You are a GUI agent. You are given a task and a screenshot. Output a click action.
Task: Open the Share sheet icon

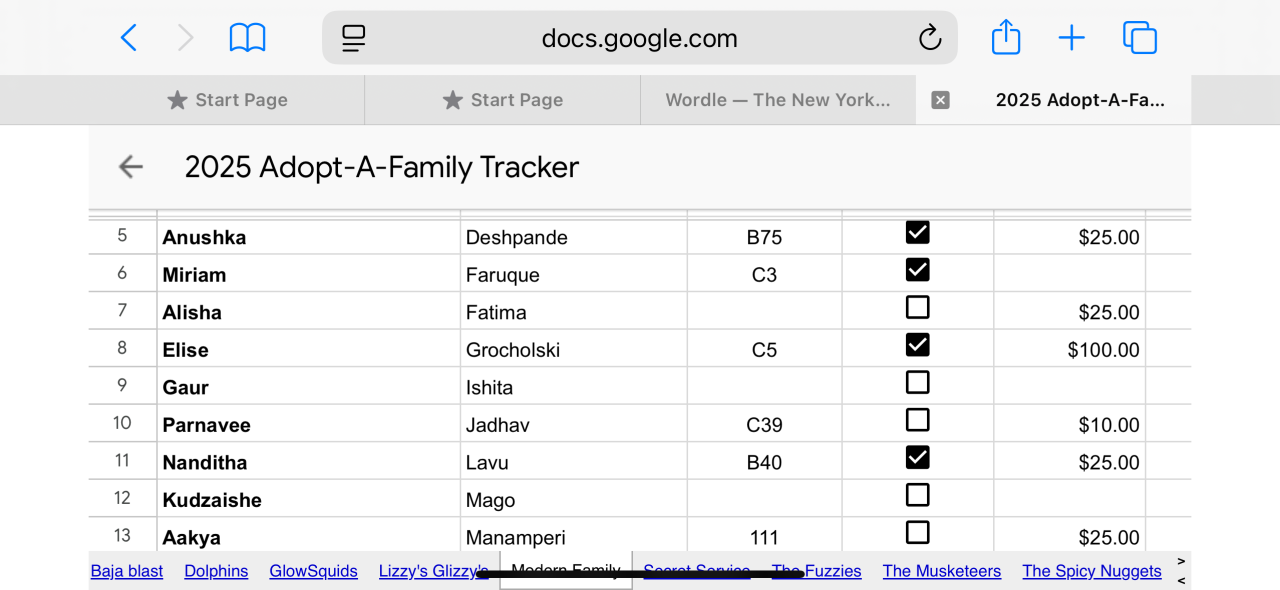tap(1006, 38)
